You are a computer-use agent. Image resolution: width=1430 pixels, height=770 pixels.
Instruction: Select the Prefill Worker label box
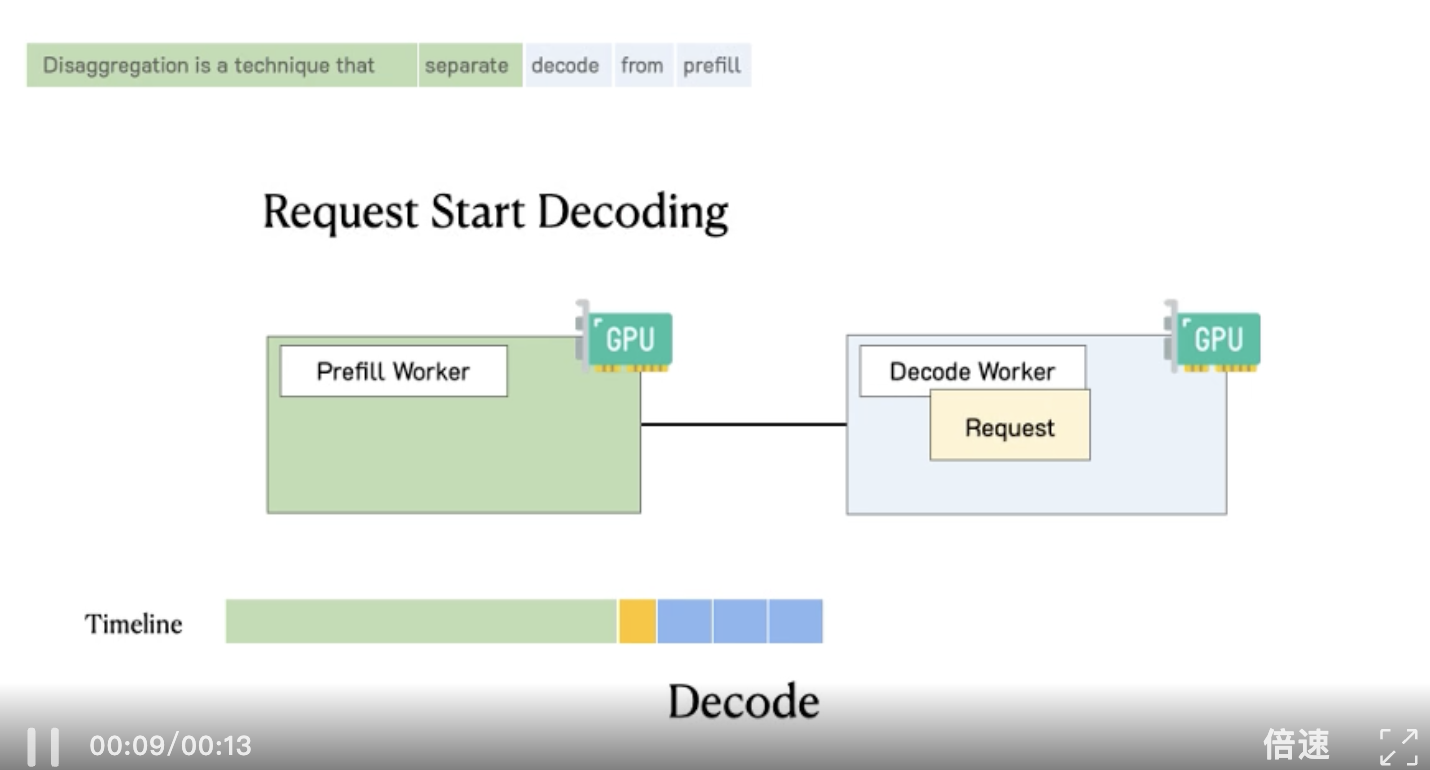(x=393, y=372)
